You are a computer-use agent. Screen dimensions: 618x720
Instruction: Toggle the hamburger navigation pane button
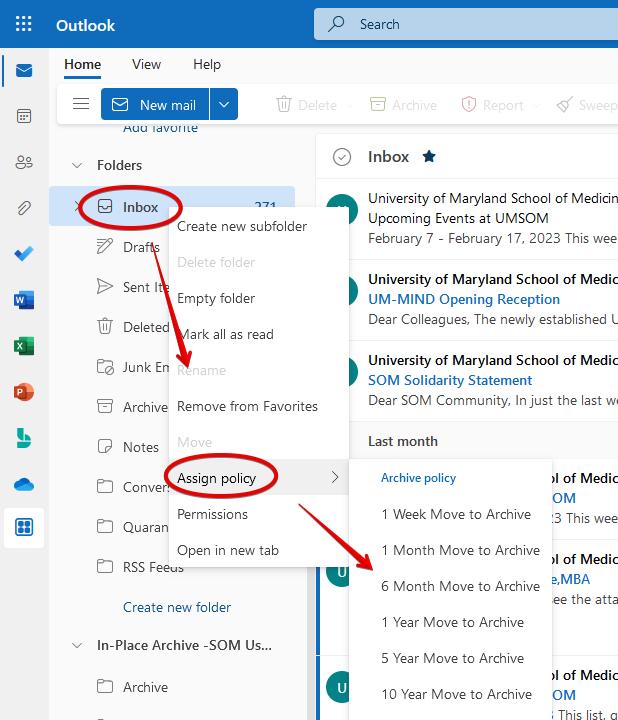(81, 104)
